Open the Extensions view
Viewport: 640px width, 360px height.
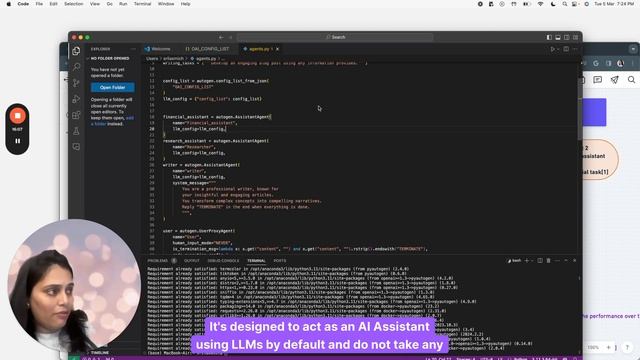76,115
